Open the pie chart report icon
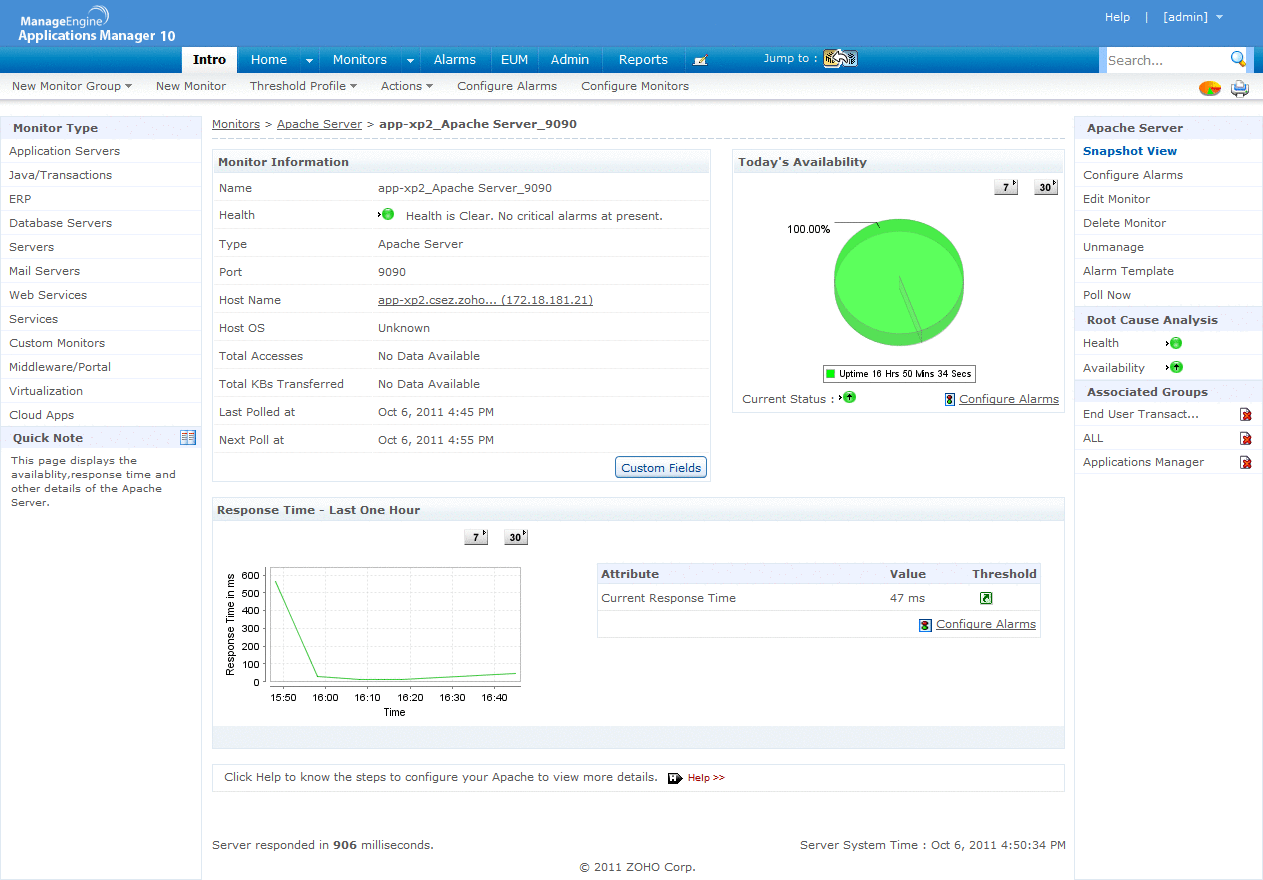The height and width of the screenshot is (880, 1263). [x=1209, y=88]
